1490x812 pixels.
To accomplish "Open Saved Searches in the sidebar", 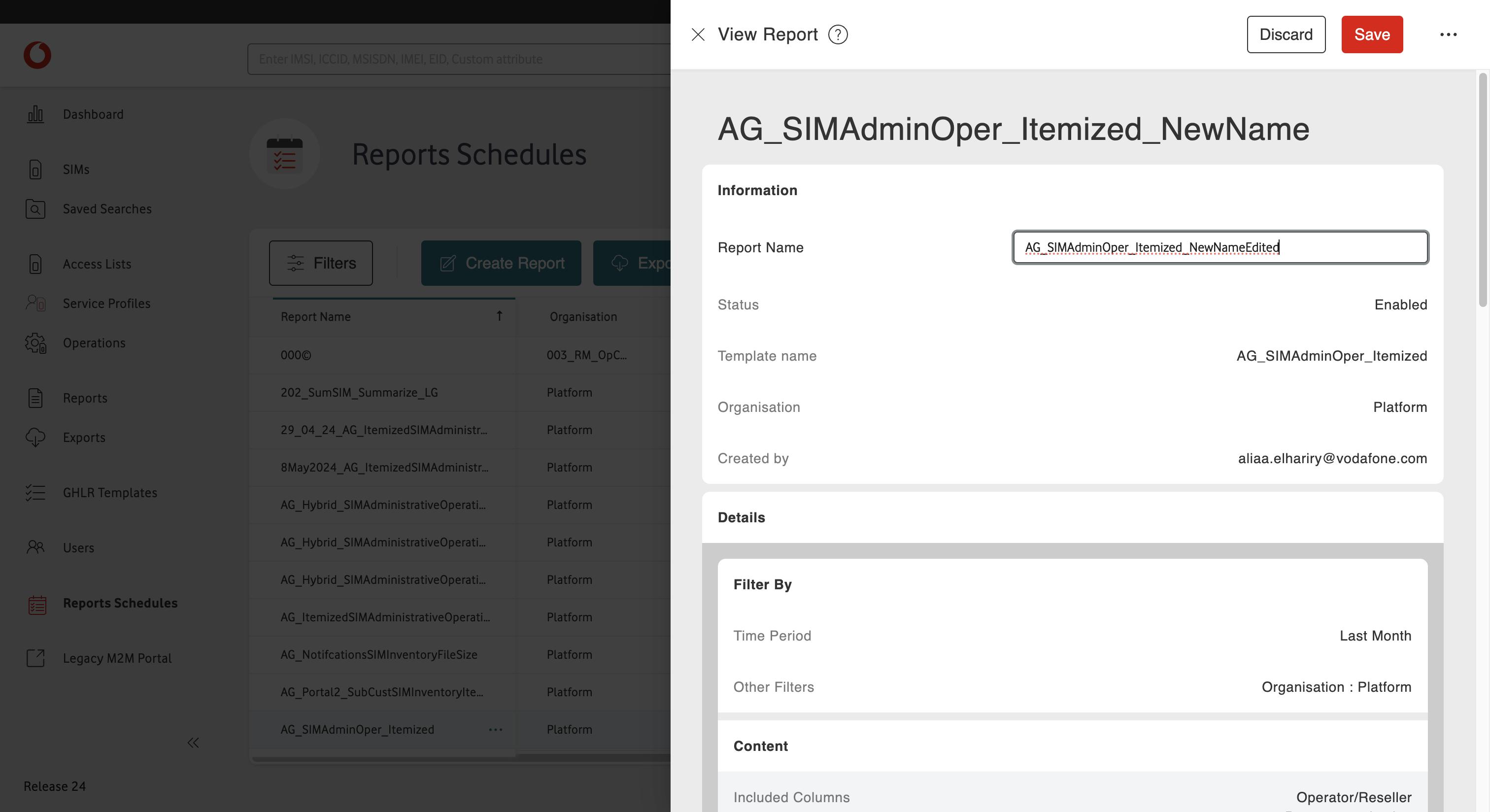I will click(107, 209).
